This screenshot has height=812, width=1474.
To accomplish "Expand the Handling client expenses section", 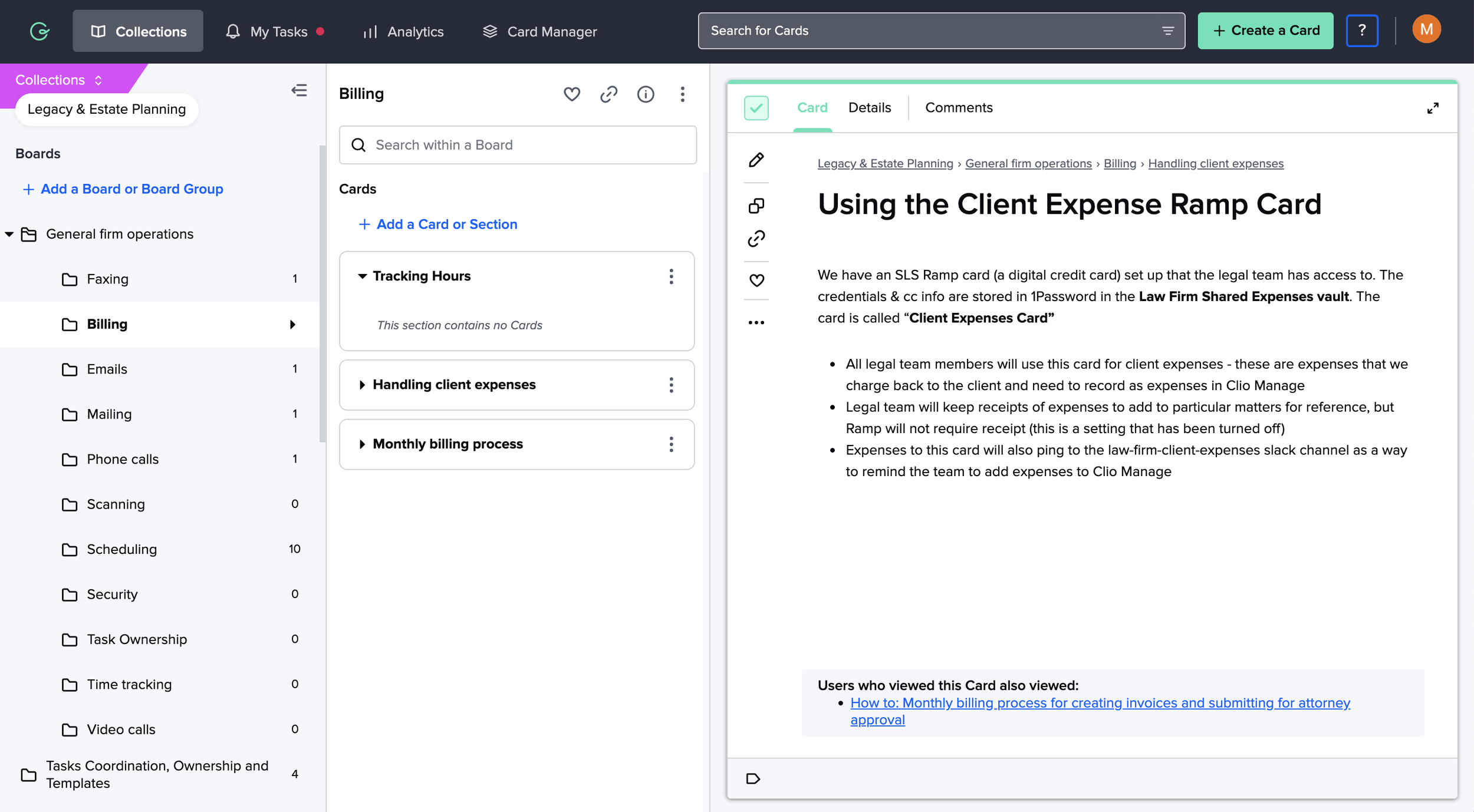I will pyautogui.click(x=363, y=385).
